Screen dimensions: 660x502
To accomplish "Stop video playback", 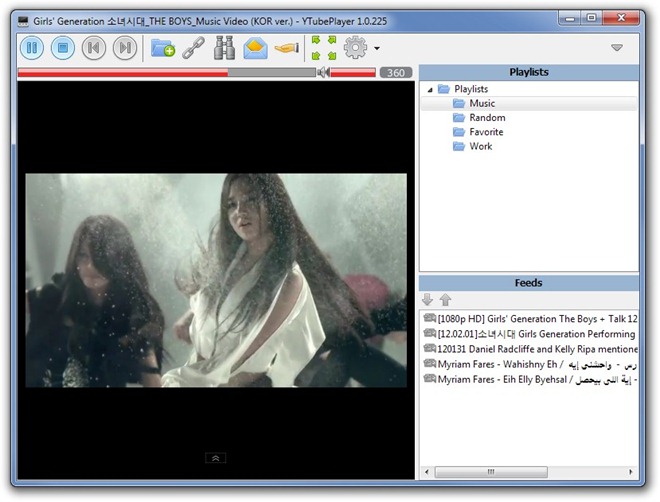I will (63, 48).
